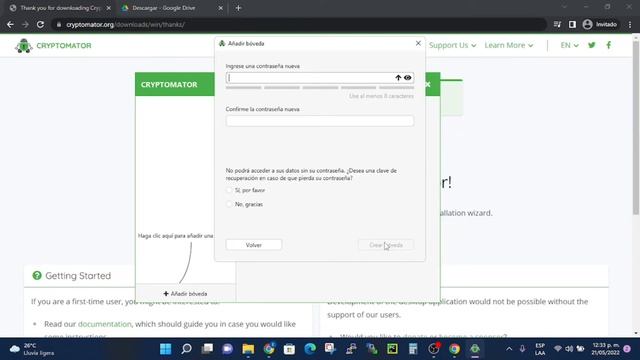The height and width of the screenshot is (360, 640).
Task: Open the documentation link
Action: click(104, 324)
